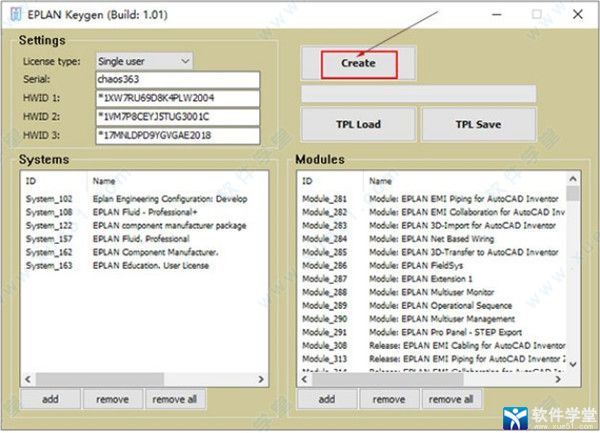Viewport: 600px width, 433px height.
Task: Close the EPLAN Keygen window
Action: click(x=578, y=15)
